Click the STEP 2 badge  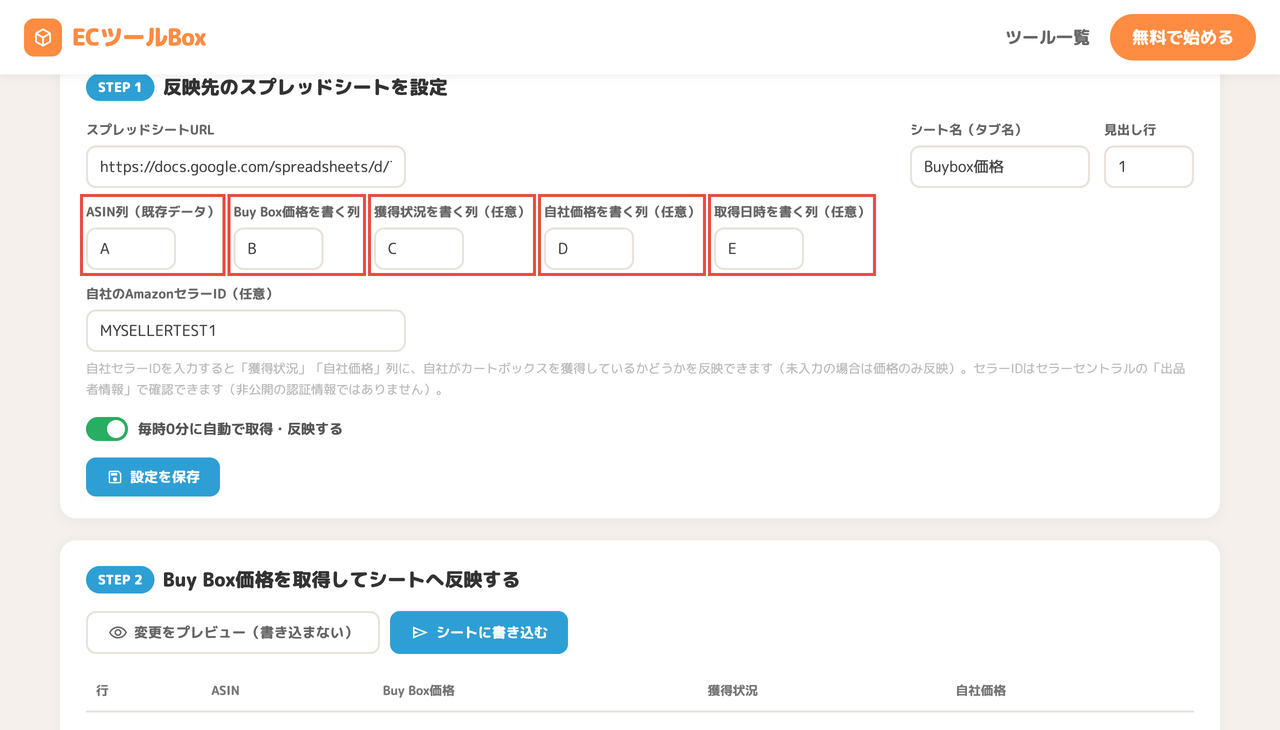pos(120,580)
